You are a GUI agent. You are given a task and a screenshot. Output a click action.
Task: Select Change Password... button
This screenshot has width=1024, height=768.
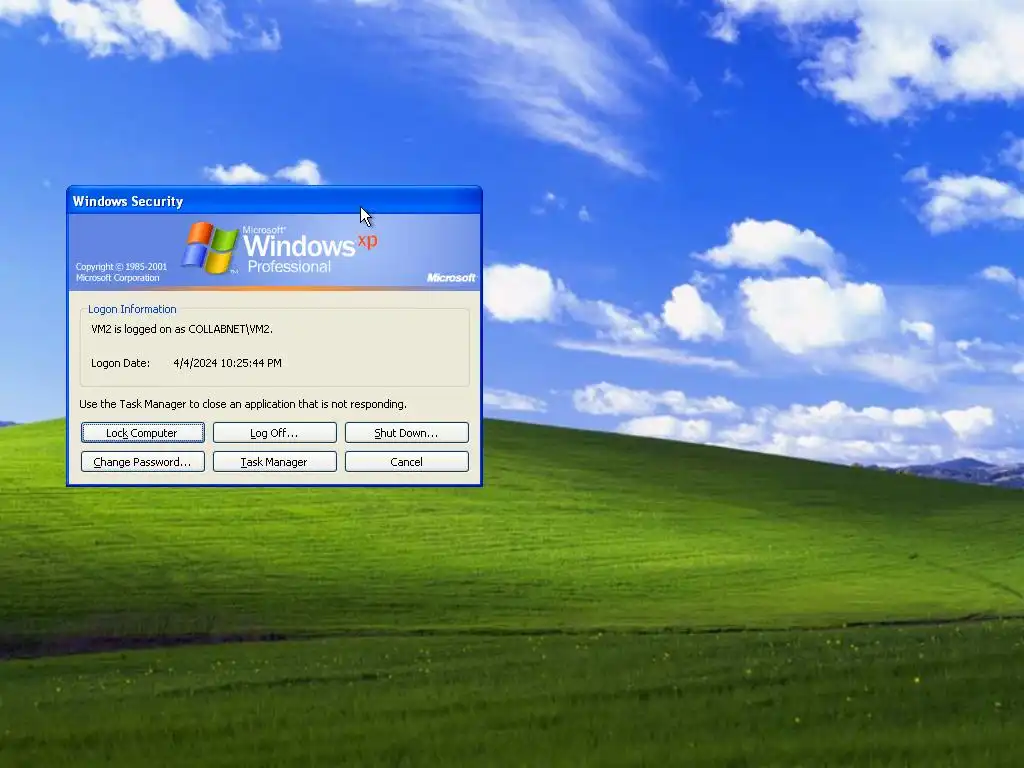[x=142, y=462]
